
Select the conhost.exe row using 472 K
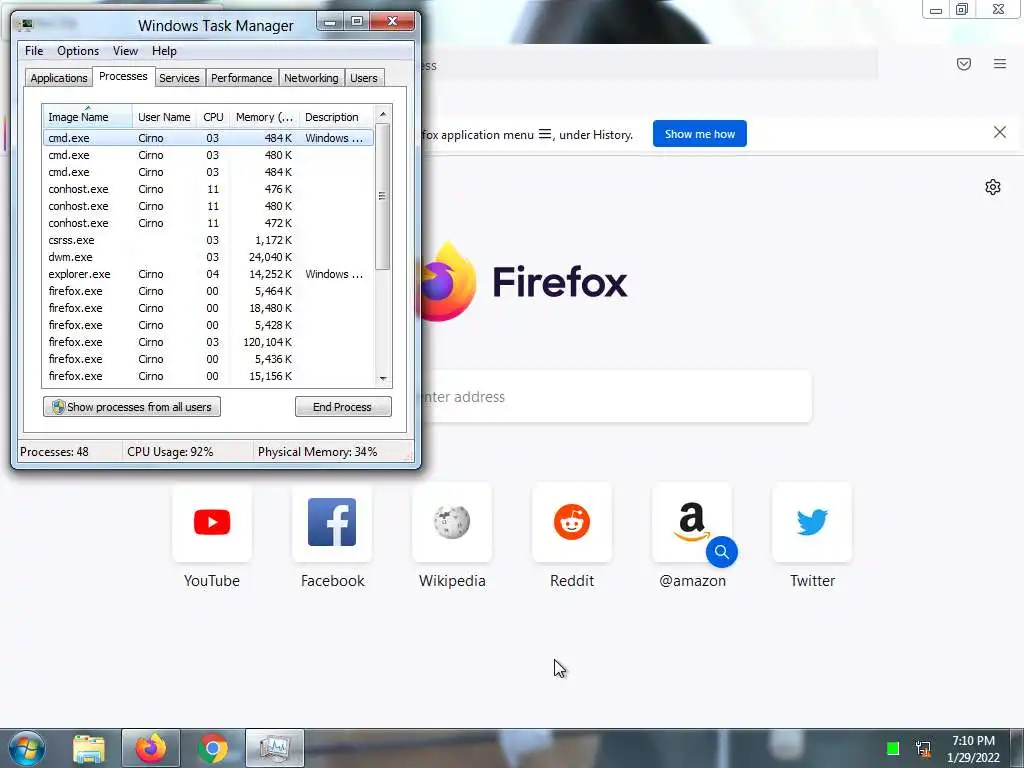tap(208, 223)
